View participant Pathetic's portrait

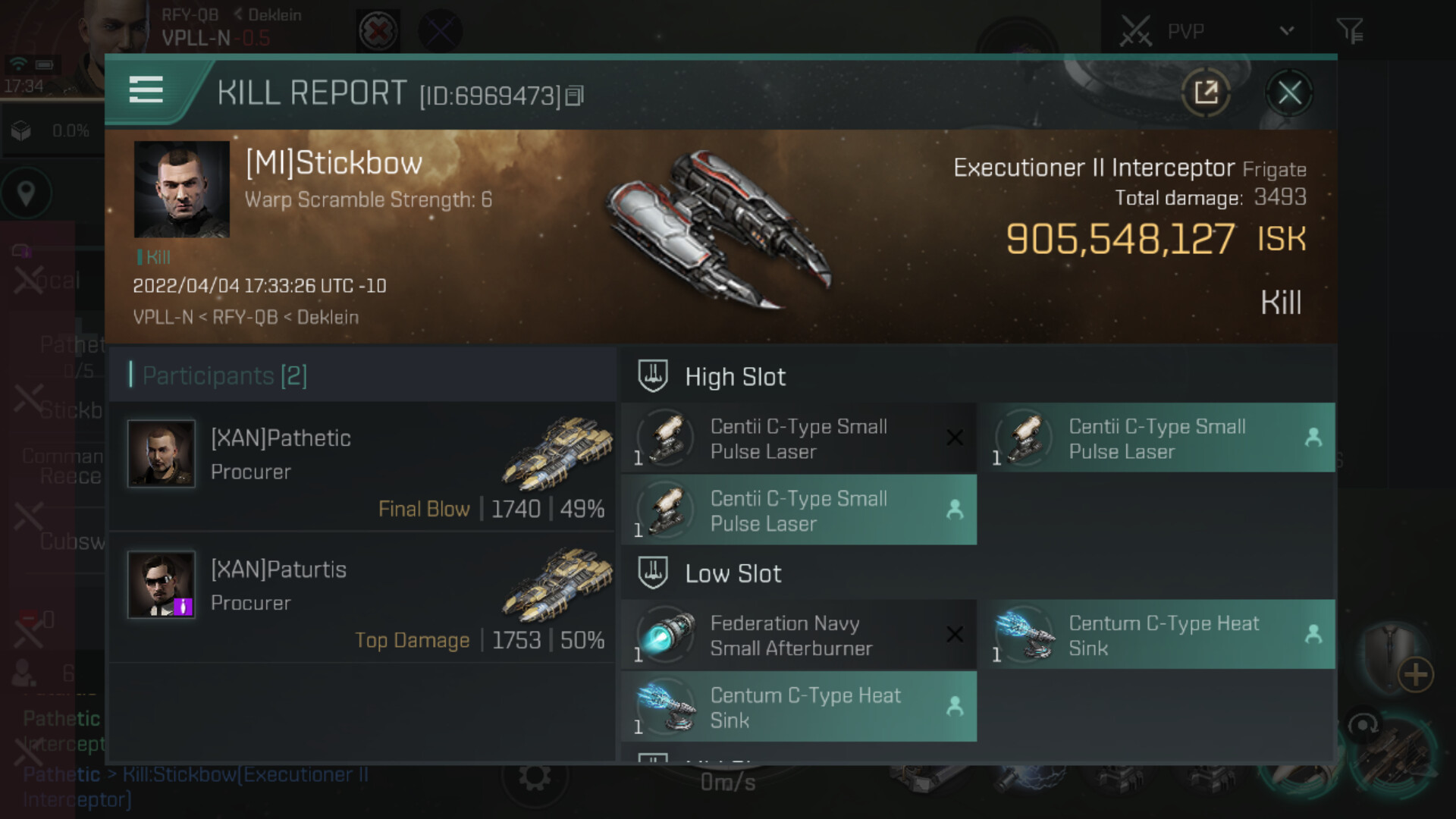(162, 453)
